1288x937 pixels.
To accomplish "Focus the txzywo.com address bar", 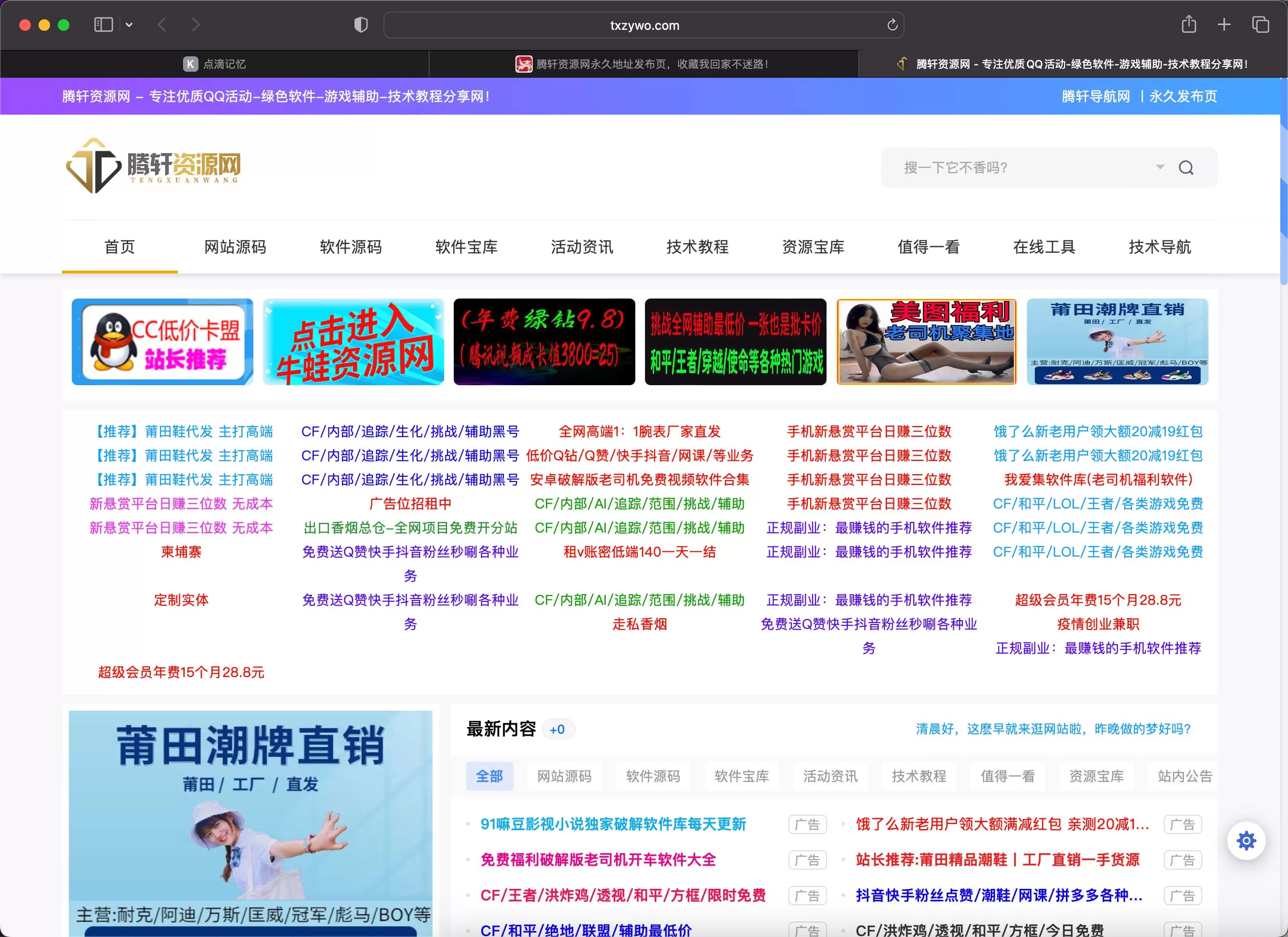I will (x=644, y=25).
